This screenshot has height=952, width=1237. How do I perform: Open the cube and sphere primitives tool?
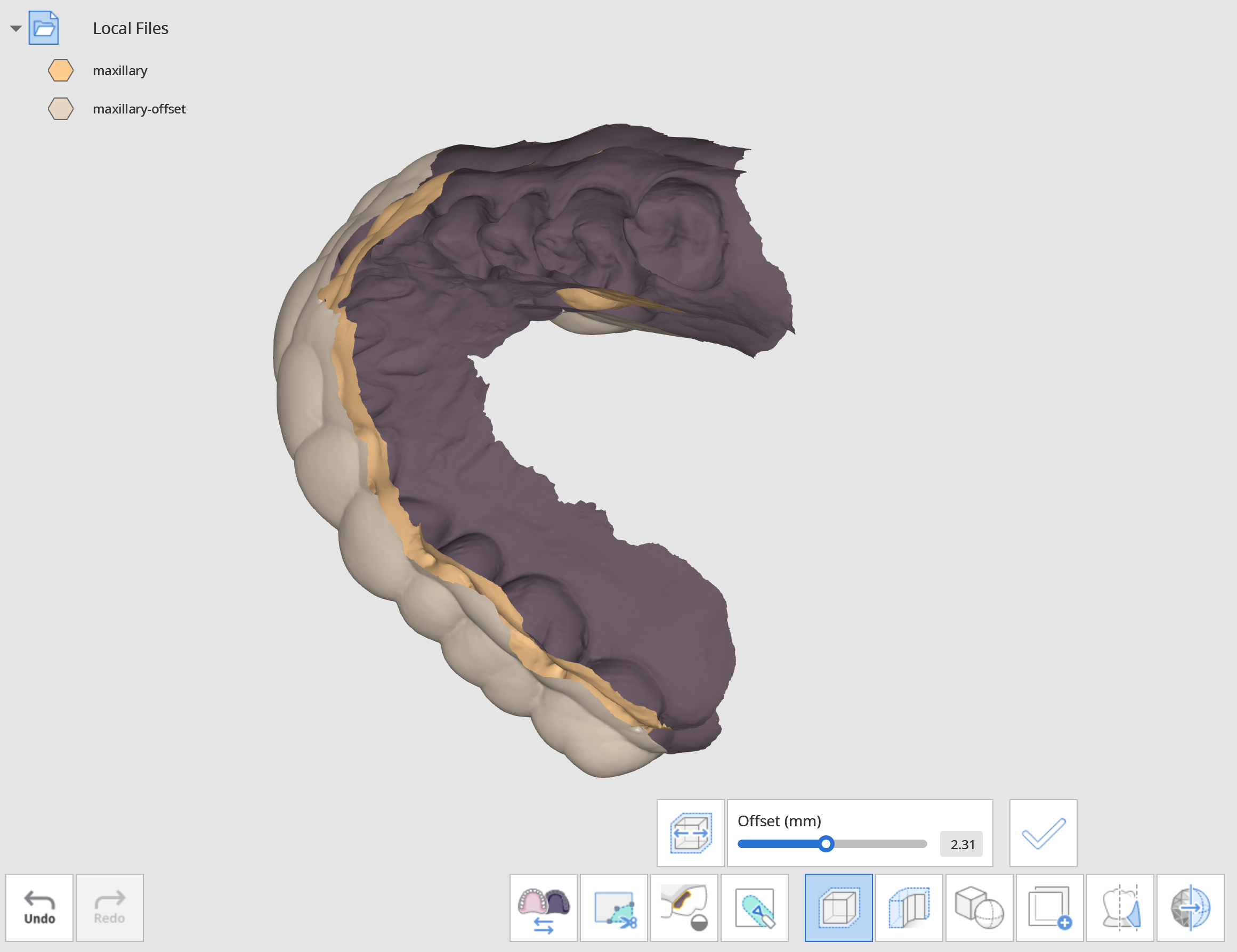979,907
